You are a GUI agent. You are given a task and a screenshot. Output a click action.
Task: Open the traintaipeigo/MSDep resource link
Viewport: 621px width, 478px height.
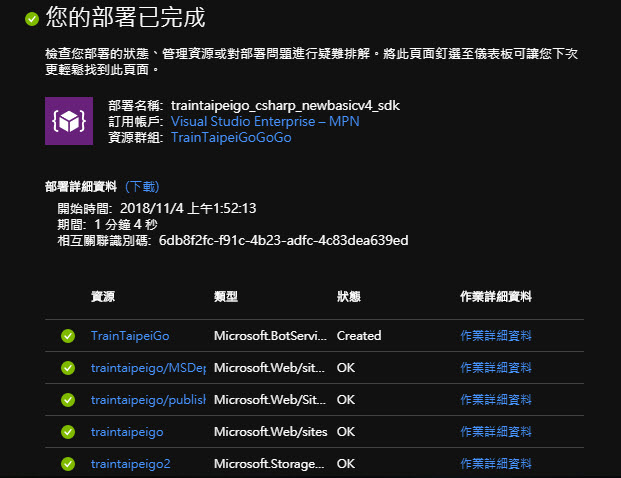149,368
